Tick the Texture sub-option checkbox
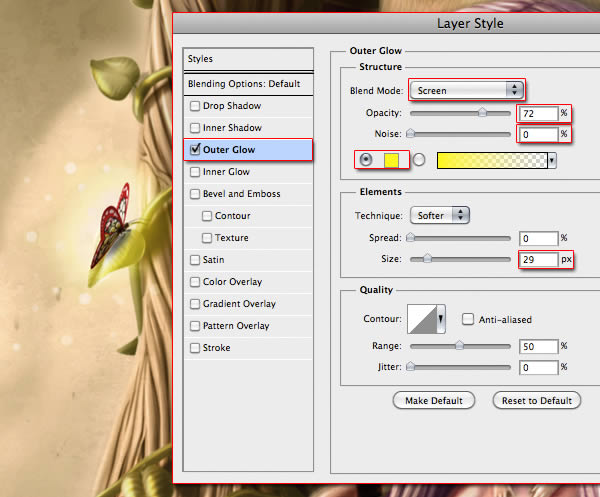 pyautogui.click(x=207, y=238)
